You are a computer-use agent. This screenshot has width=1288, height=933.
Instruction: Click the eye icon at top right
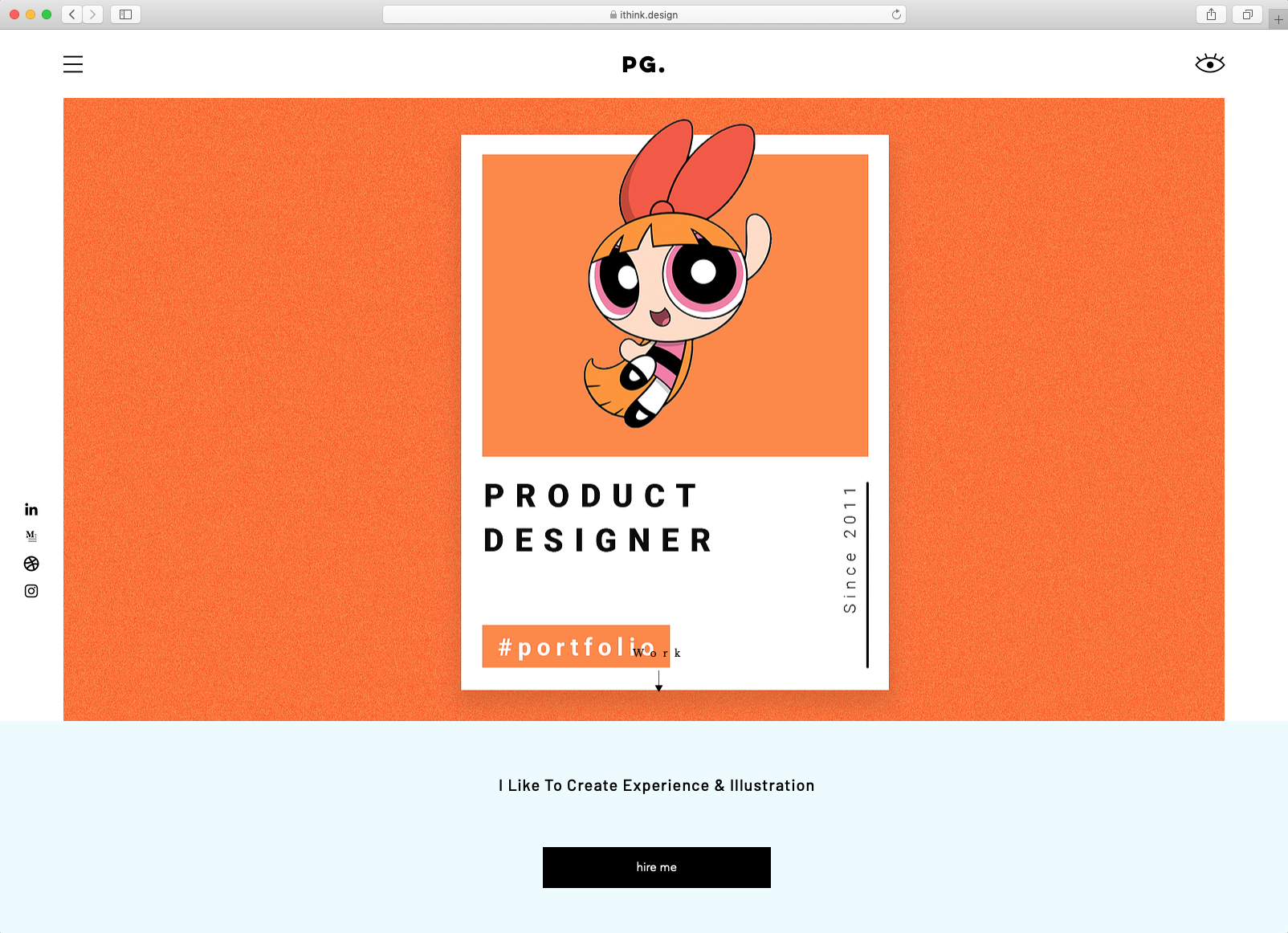[x=1209, y=63]
